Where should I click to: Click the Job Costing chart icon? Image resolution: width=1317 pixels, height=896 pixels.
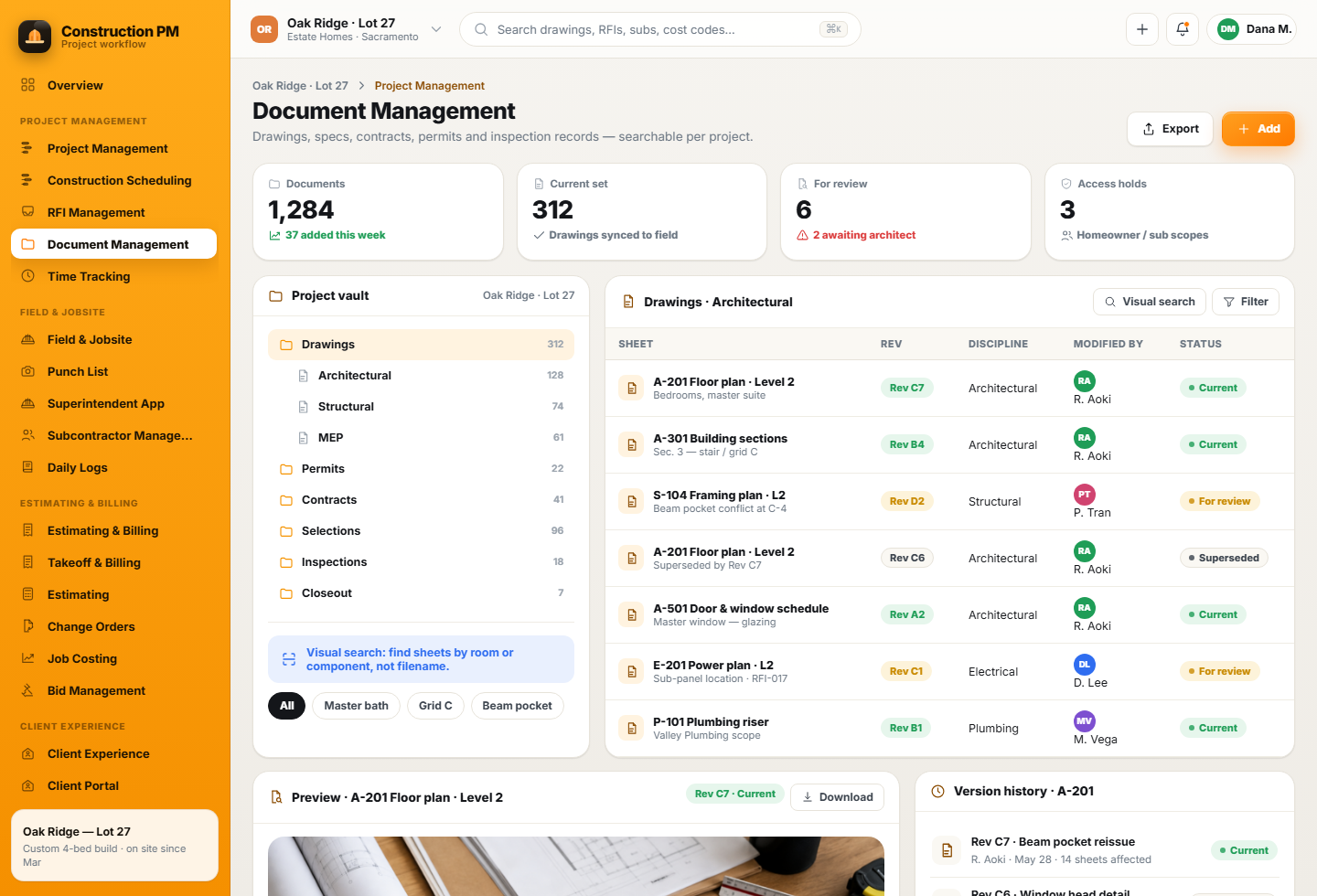28,658
